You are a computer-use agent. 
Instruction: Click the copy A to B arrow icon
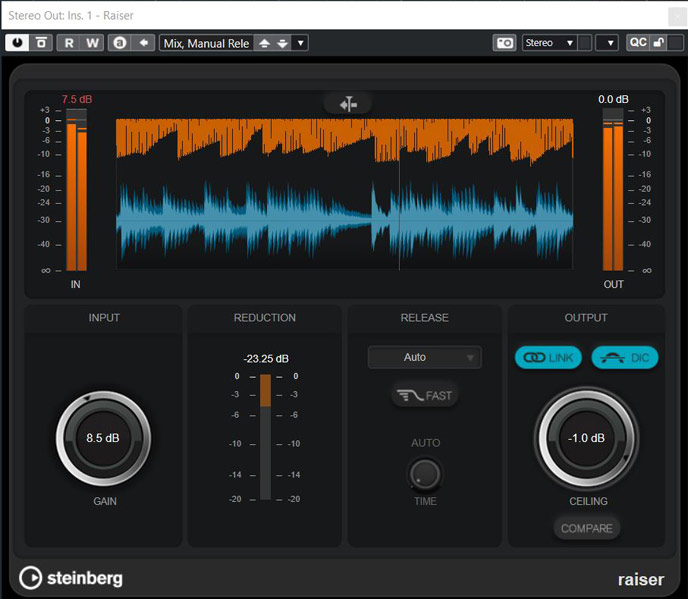[x=144, y=43]
